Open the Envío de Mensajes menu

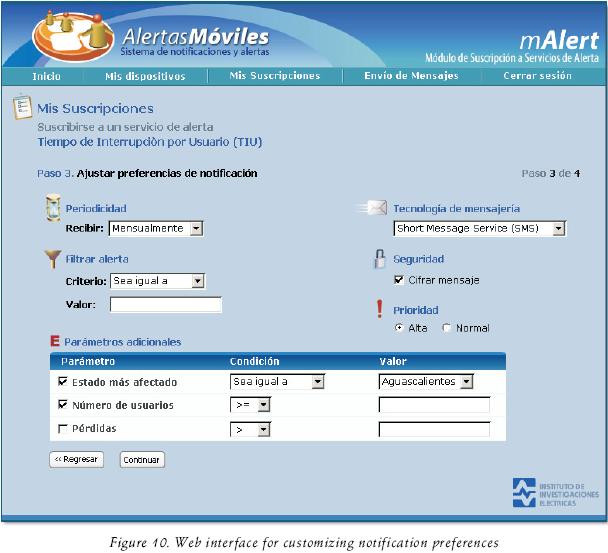(411, 76)
